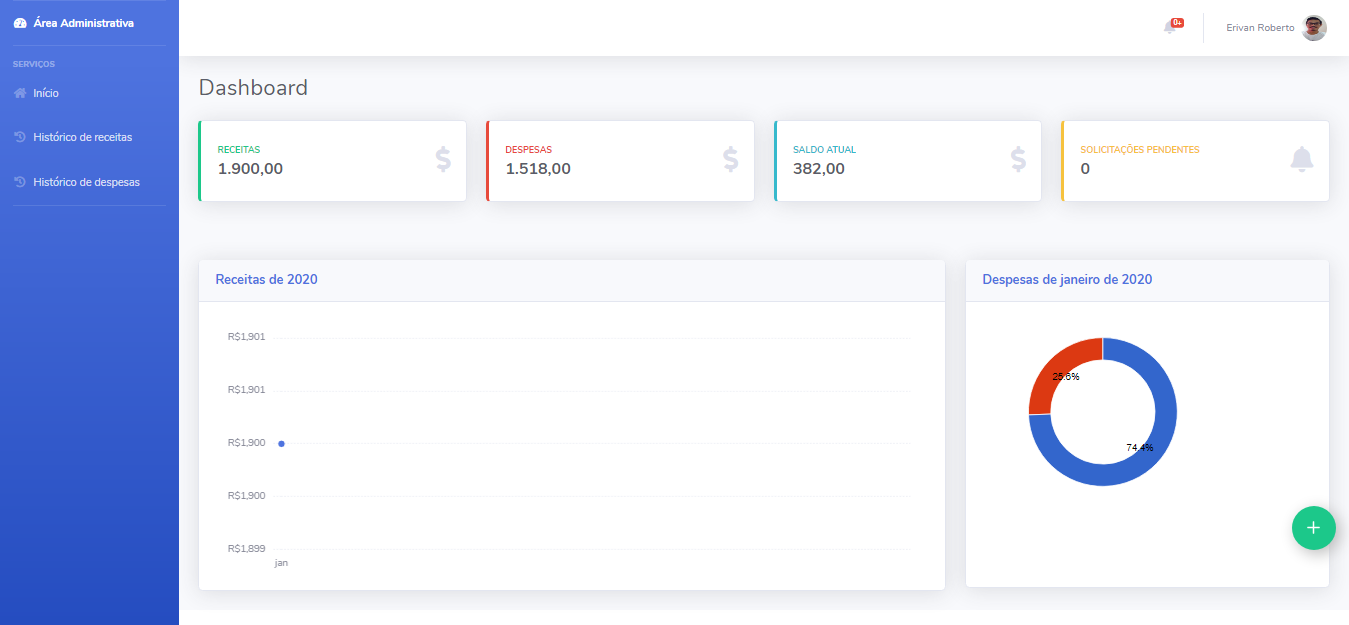Click the dollar icon on the Saldo Atual card

click(1017, 159)
